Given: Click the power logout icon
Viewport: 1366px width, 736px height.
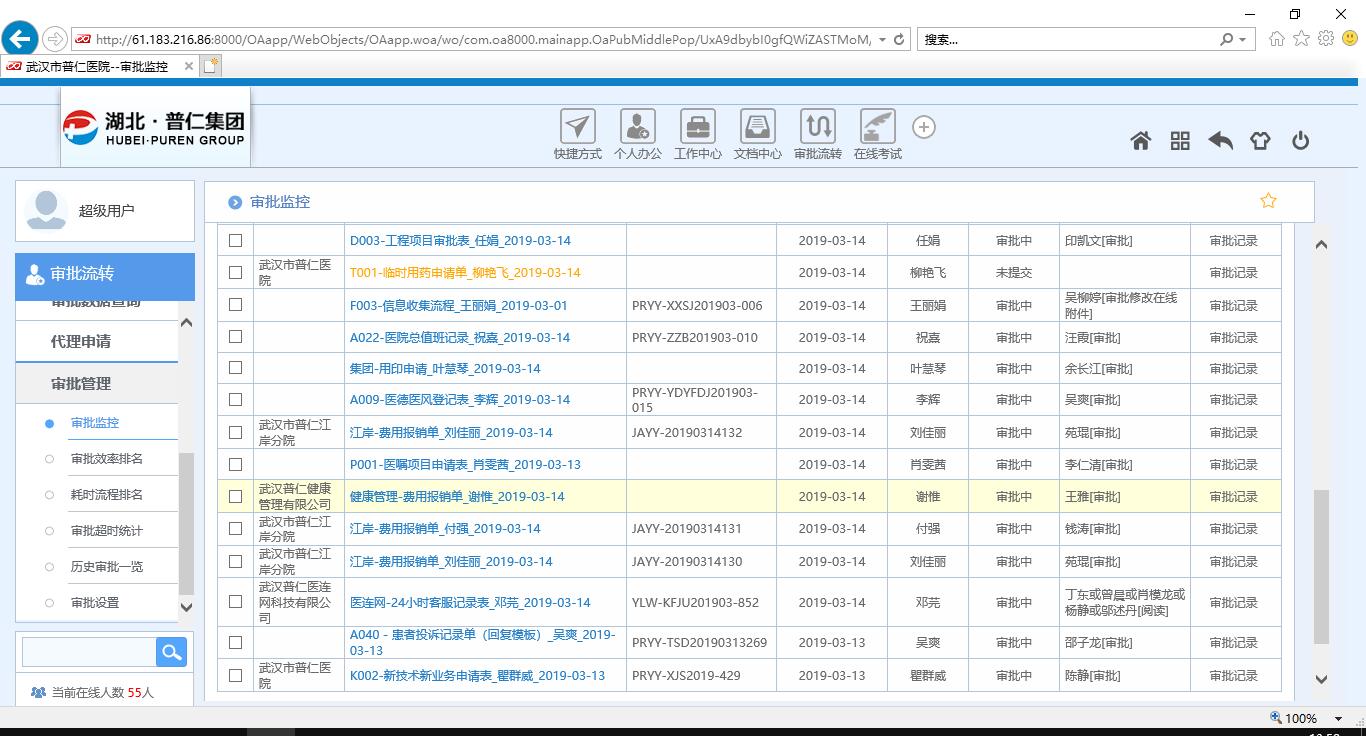Looking at the screenshot, I should coord(1300,141).
